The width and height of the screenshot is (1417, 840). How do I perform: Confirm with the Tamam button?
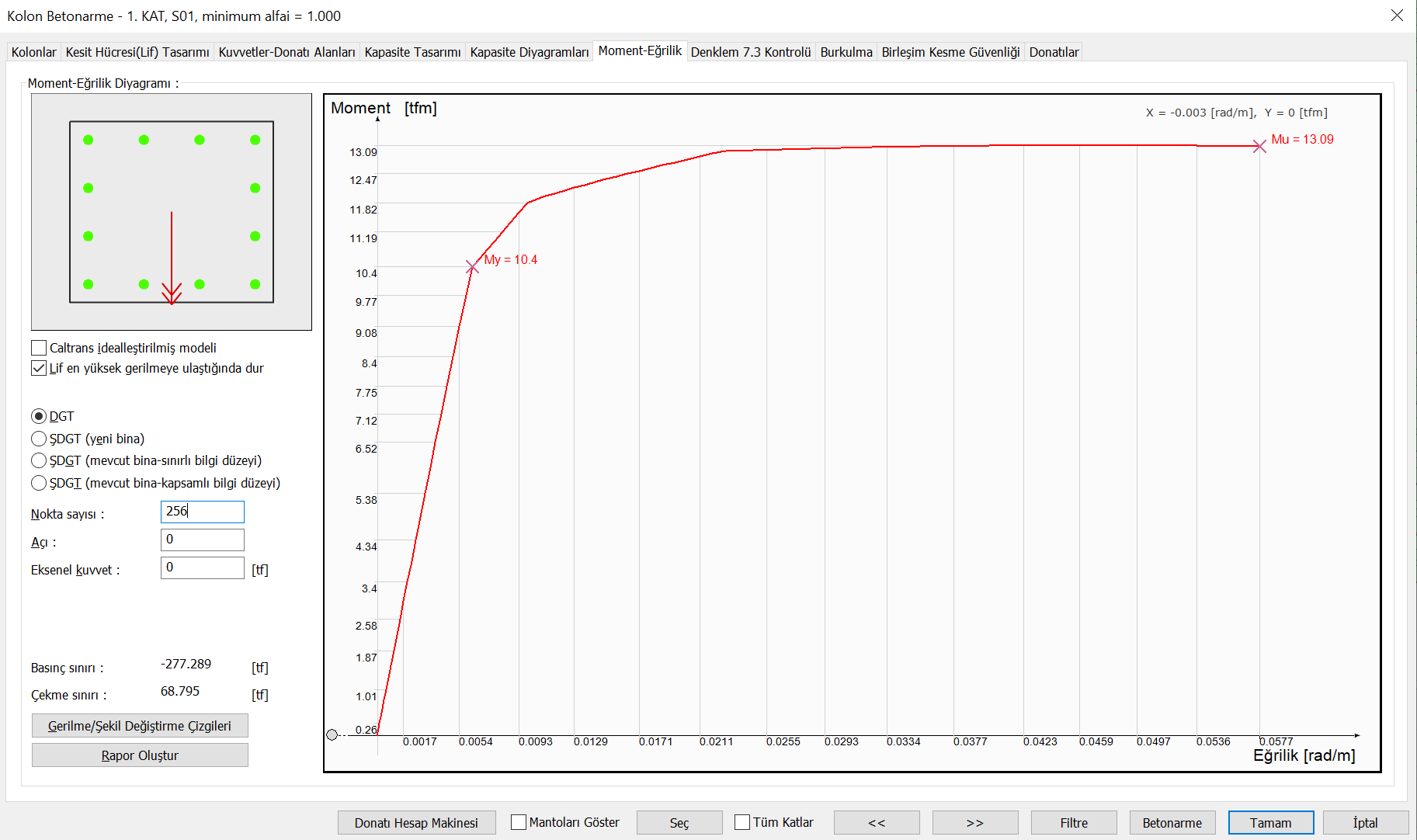coord(1271,823)
